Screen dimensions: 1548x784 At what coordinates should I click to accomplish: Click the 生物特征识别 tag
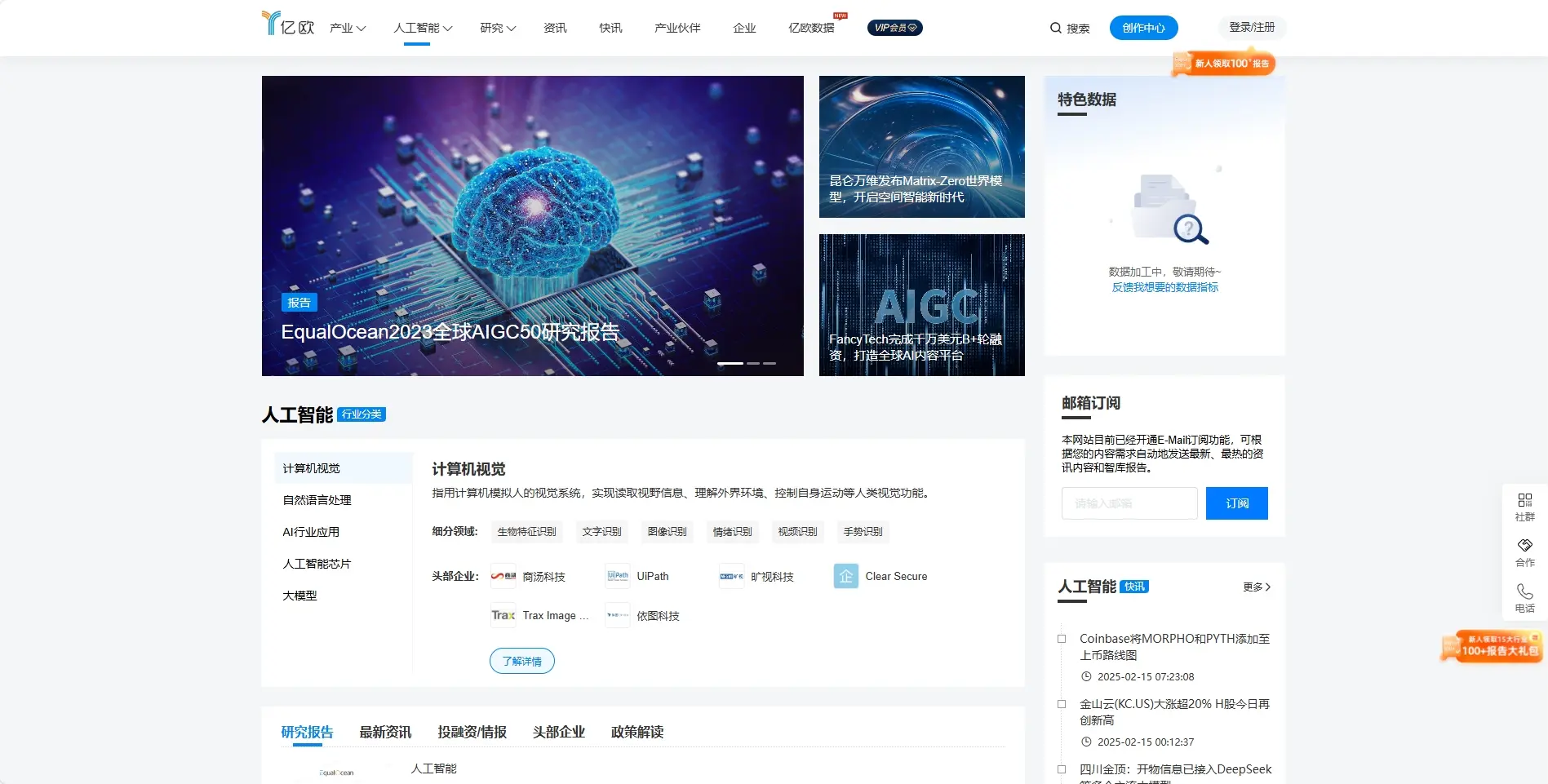(527, 532)
